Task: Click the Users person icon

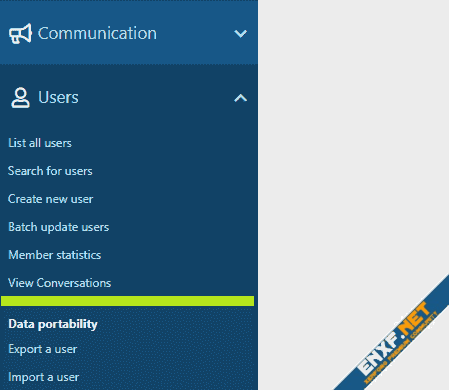Action: (x=20, y=98)
